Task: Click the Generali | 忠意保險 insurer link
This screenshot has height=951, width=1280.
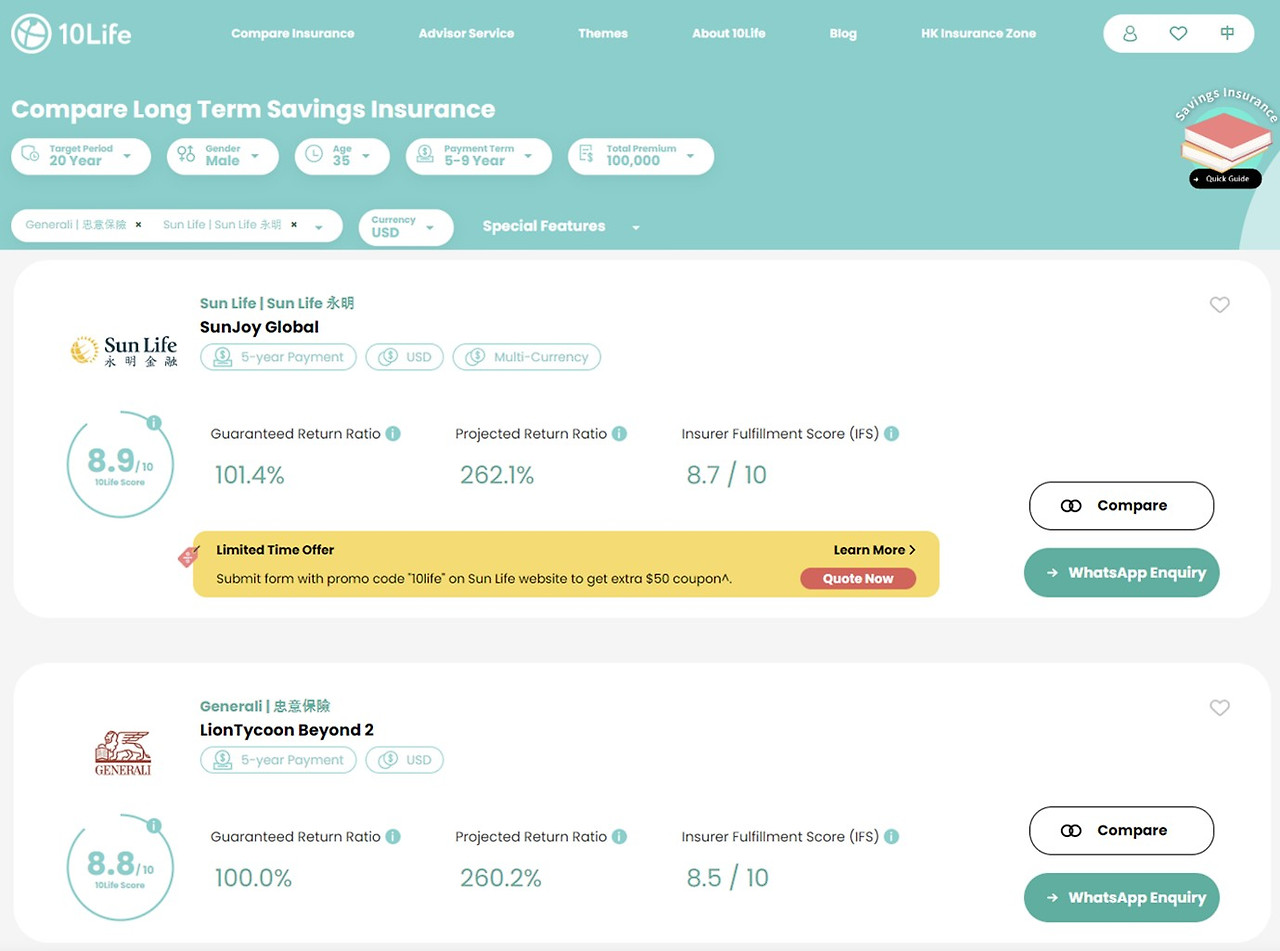Action: coord(265,706)
